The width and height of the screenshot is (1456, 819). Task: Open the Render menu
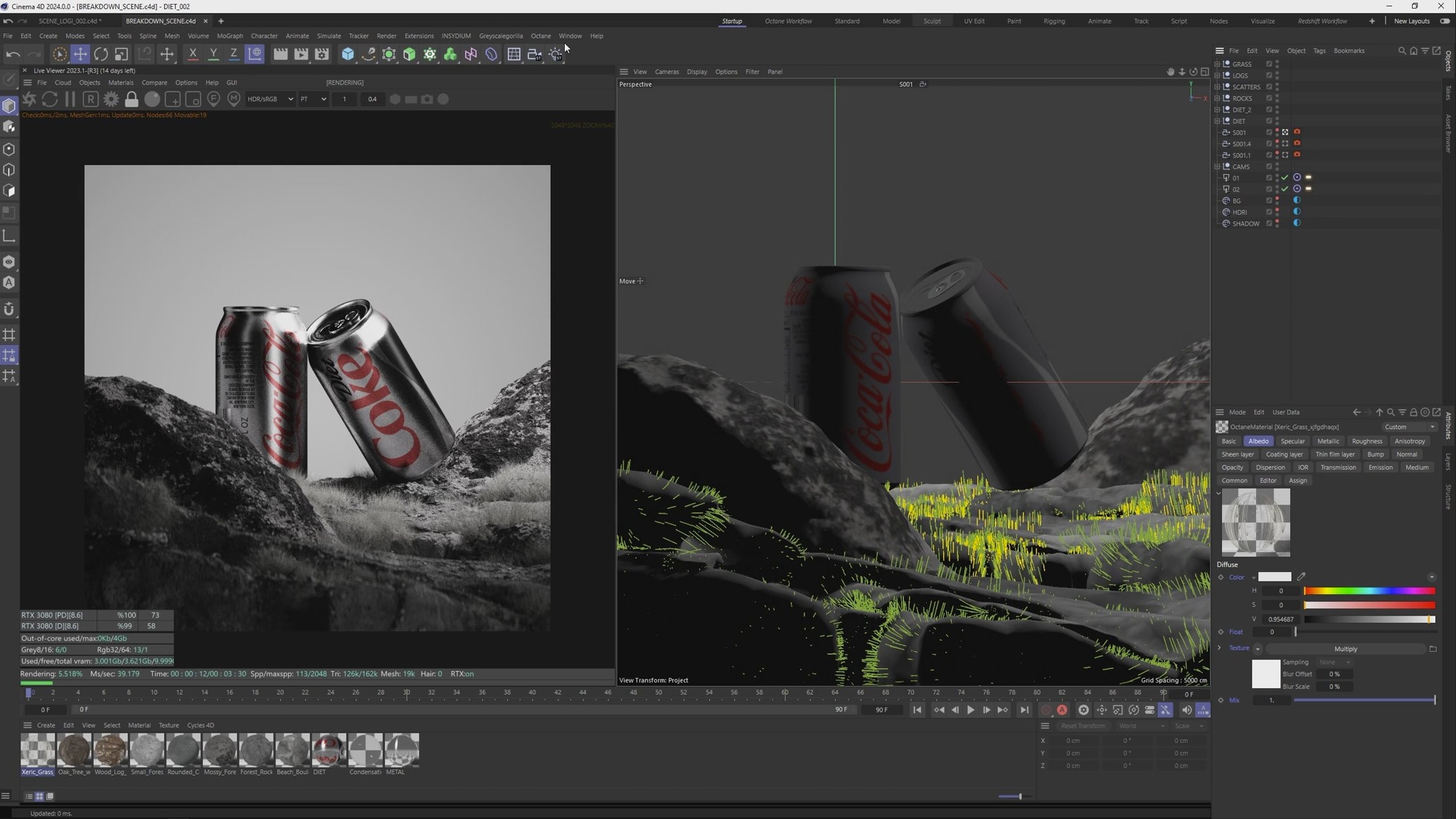[x=386, y=36]
